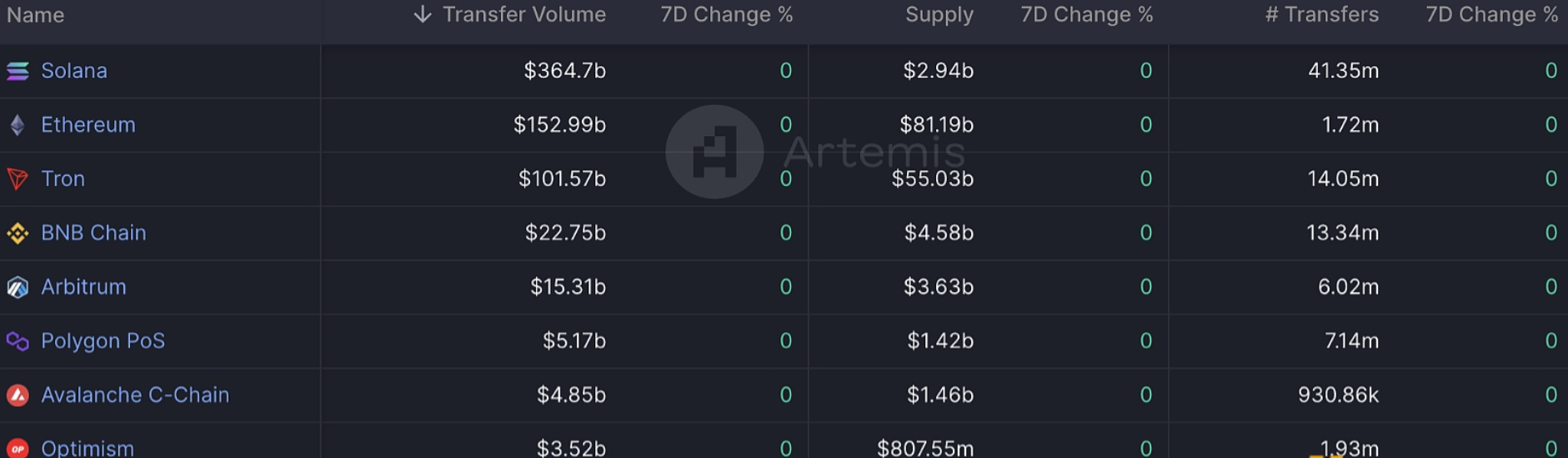Click the Arbitrum logo icon

point(18,287)
